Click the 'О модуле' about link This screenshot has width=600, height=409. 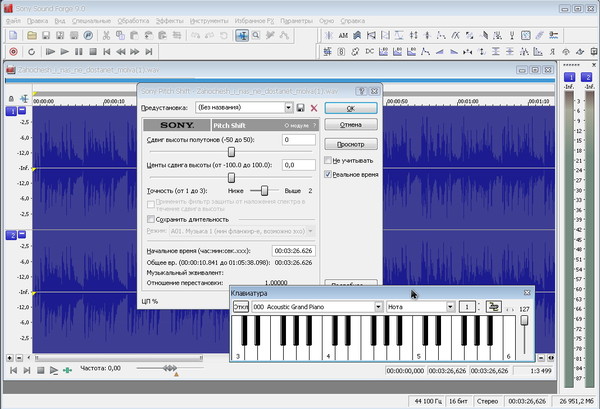click(x=297, y=125)
